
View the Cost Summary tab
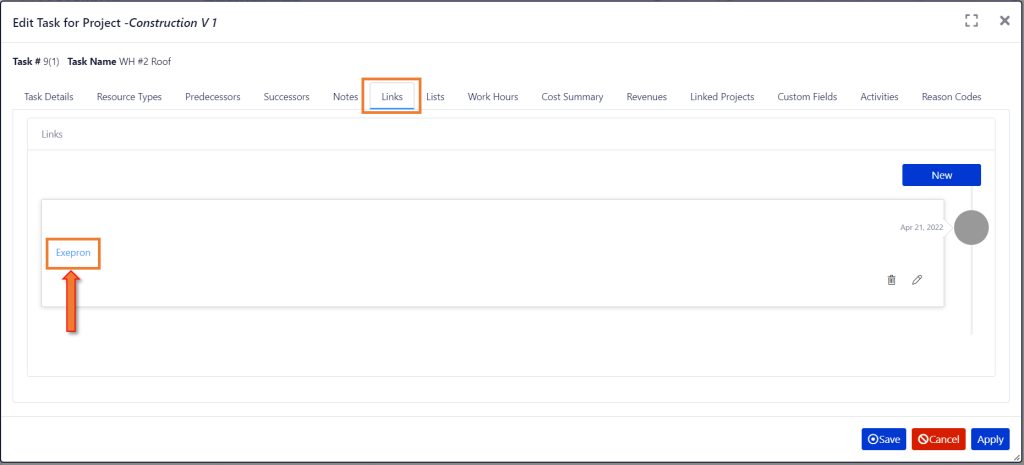coord(572,97)
